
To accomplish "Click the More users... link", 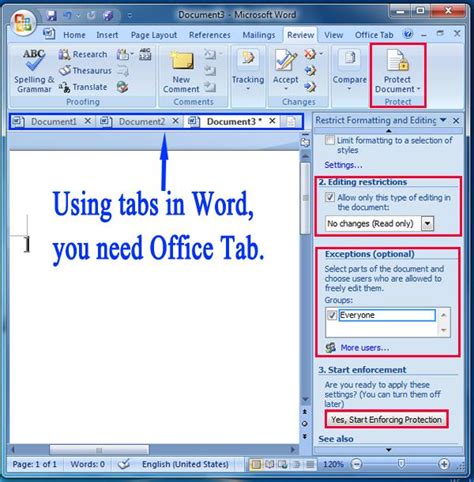I will (x=364, y=348).
